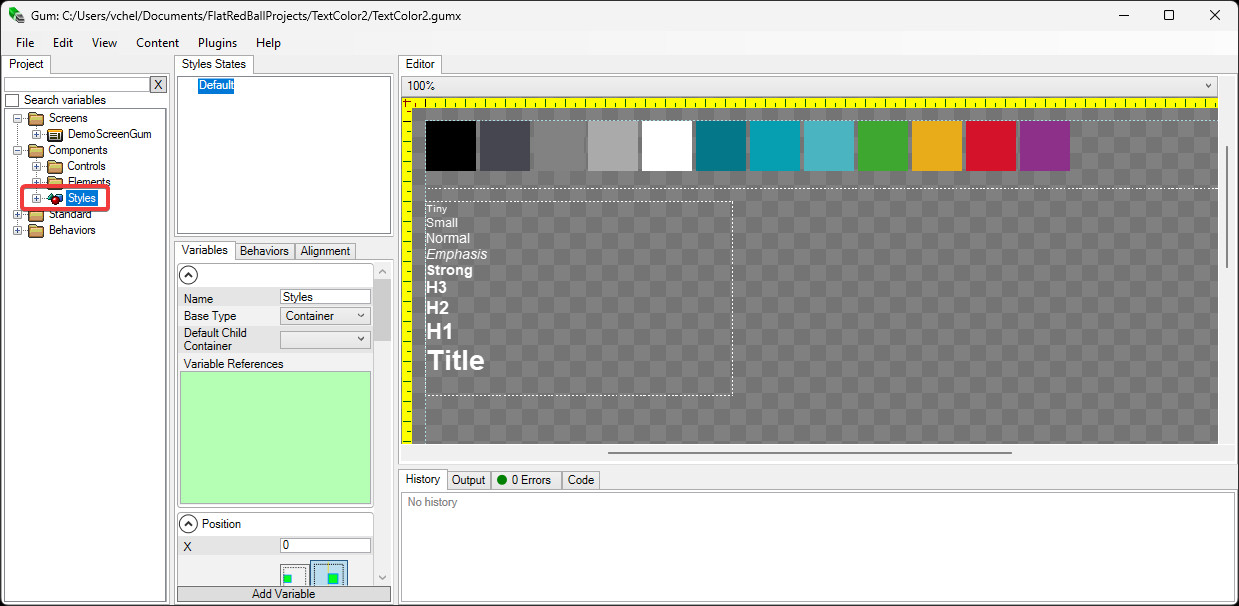The width and height of the screenshot is (1239, 606).
Task: Expand the Behaviors tree node
Action: (17, 230)
